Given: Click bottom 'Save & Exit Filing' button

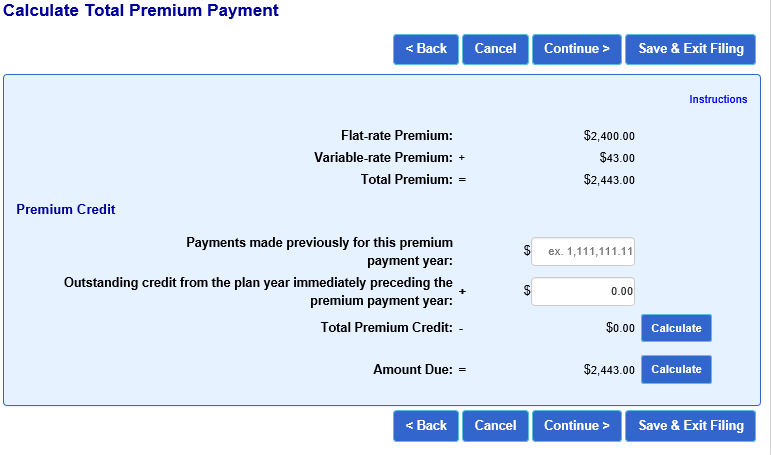Looking at the screenshot, I should 691,426.
